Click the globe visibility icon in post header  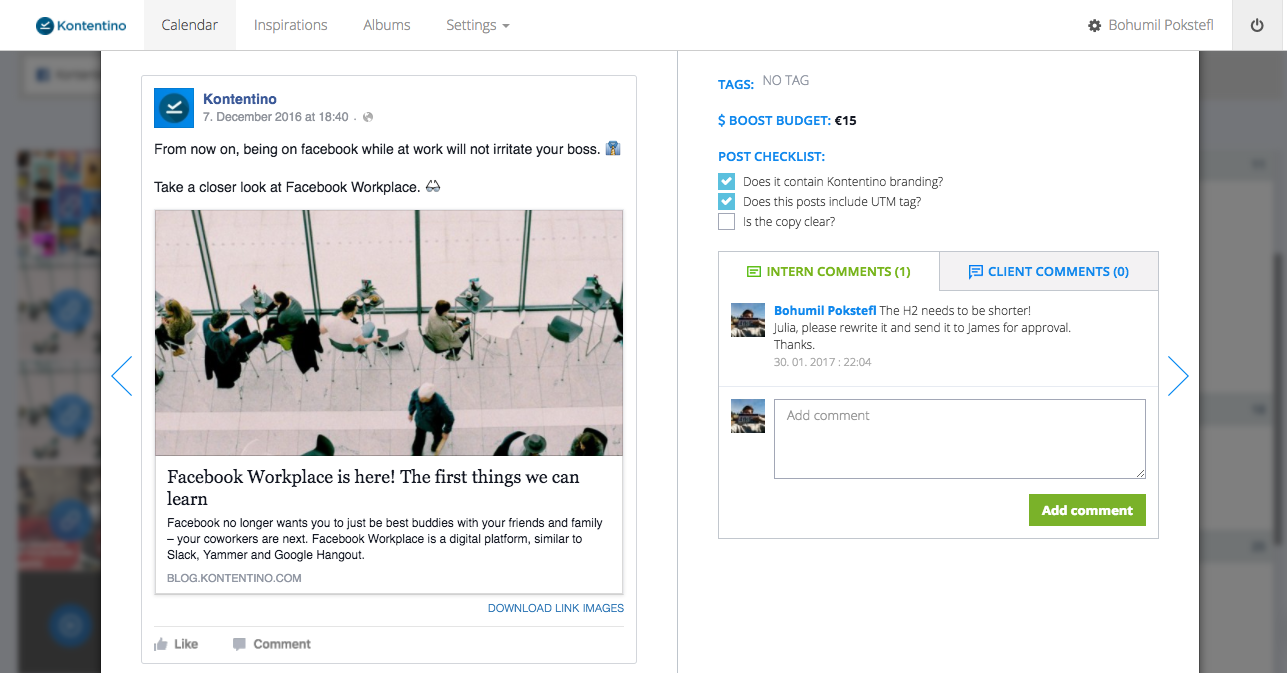click(368, 117)
